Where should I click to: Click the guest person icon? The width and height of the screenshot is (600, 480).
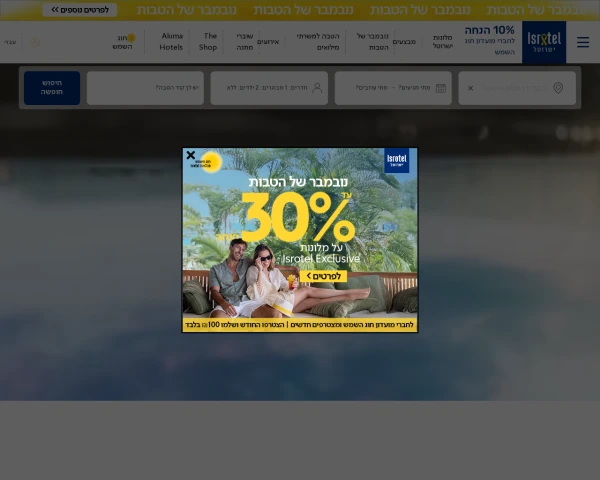pos(317,88)
